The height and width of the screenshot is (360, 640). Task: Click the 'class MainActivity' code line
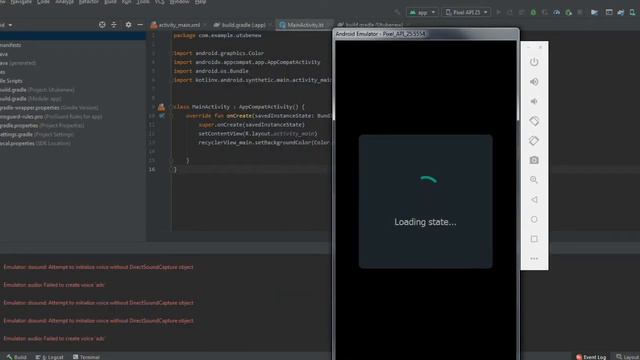tap(239, 107)
